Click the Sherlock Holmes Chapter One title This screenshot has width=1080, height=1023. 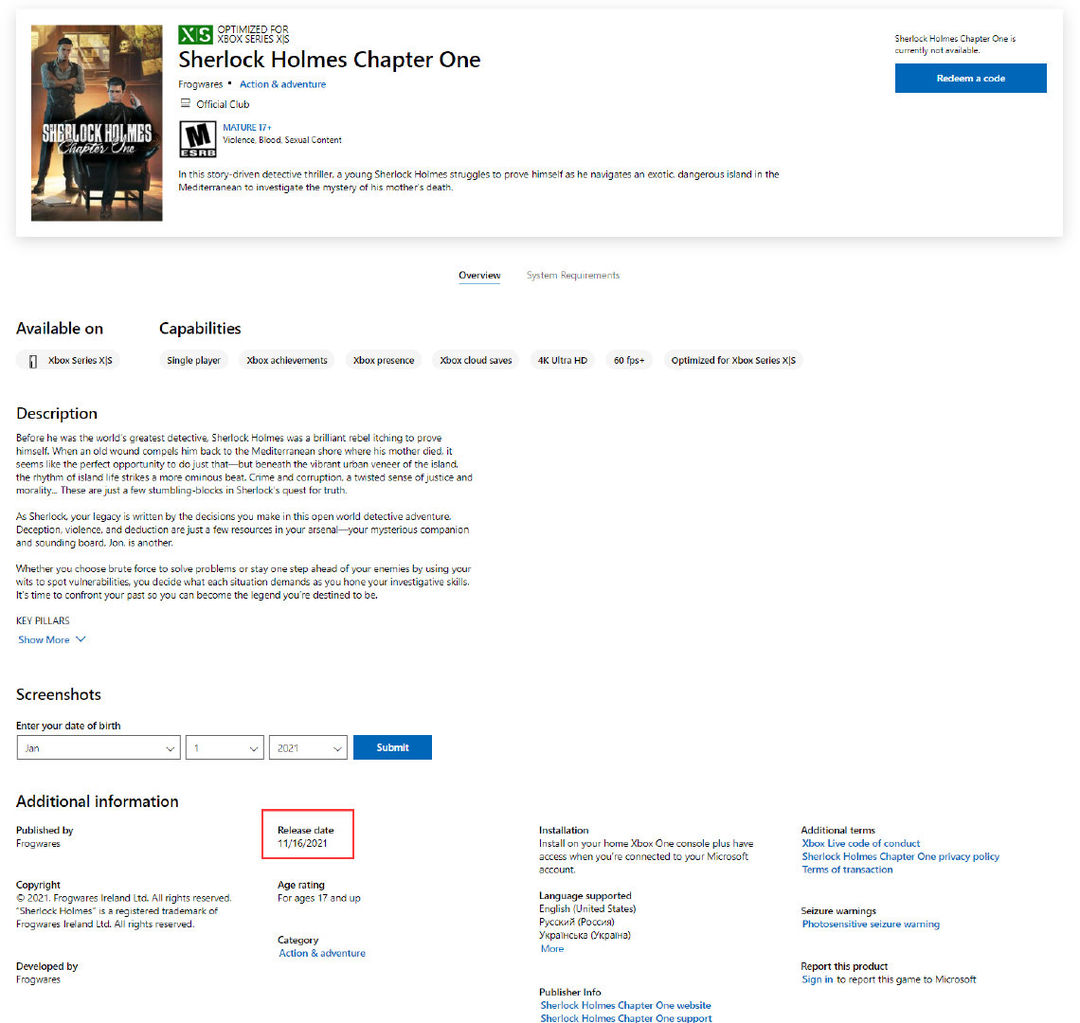pos(329,60)
